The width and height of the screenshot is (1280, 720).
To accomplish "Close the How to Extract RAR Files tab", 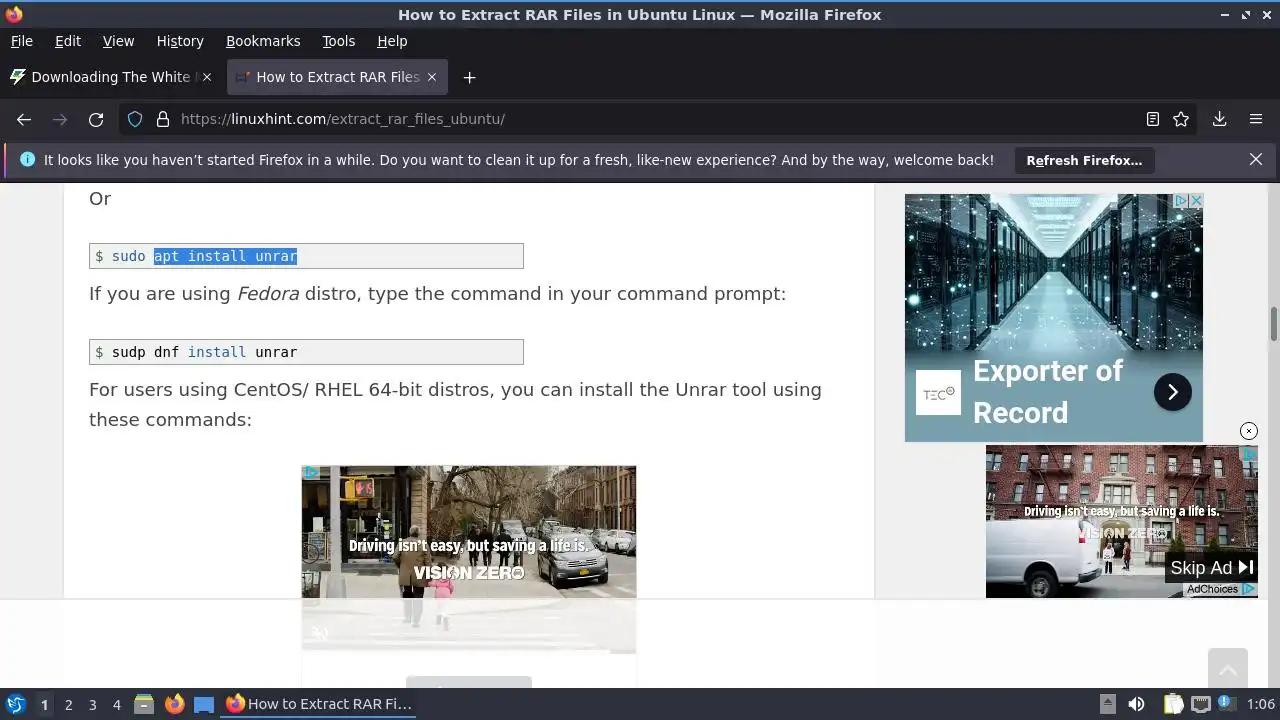I will tap(432, 77).
